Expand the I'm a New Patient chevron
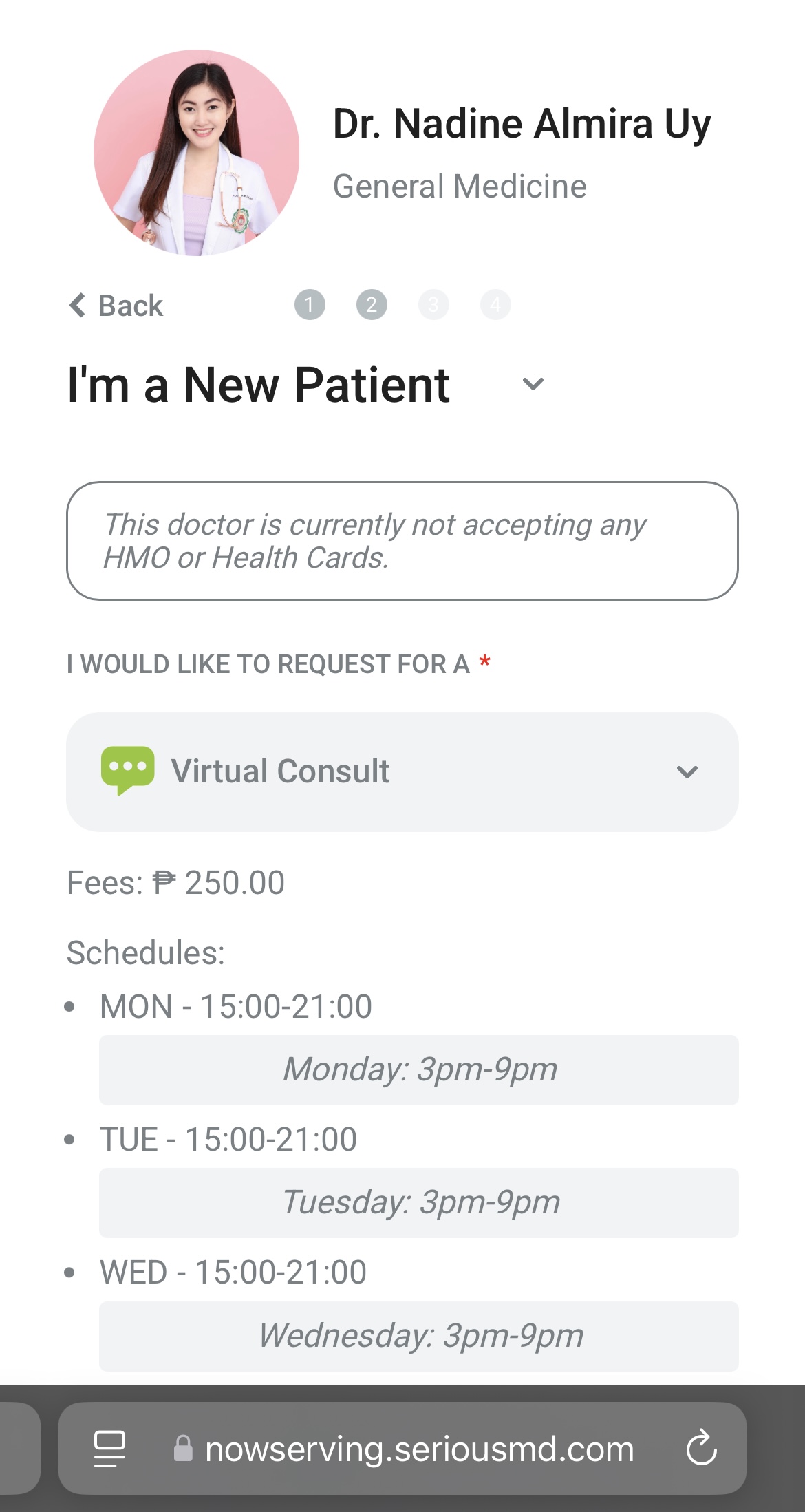Screen dimensions: 805x1512 (x=533, y=384)
